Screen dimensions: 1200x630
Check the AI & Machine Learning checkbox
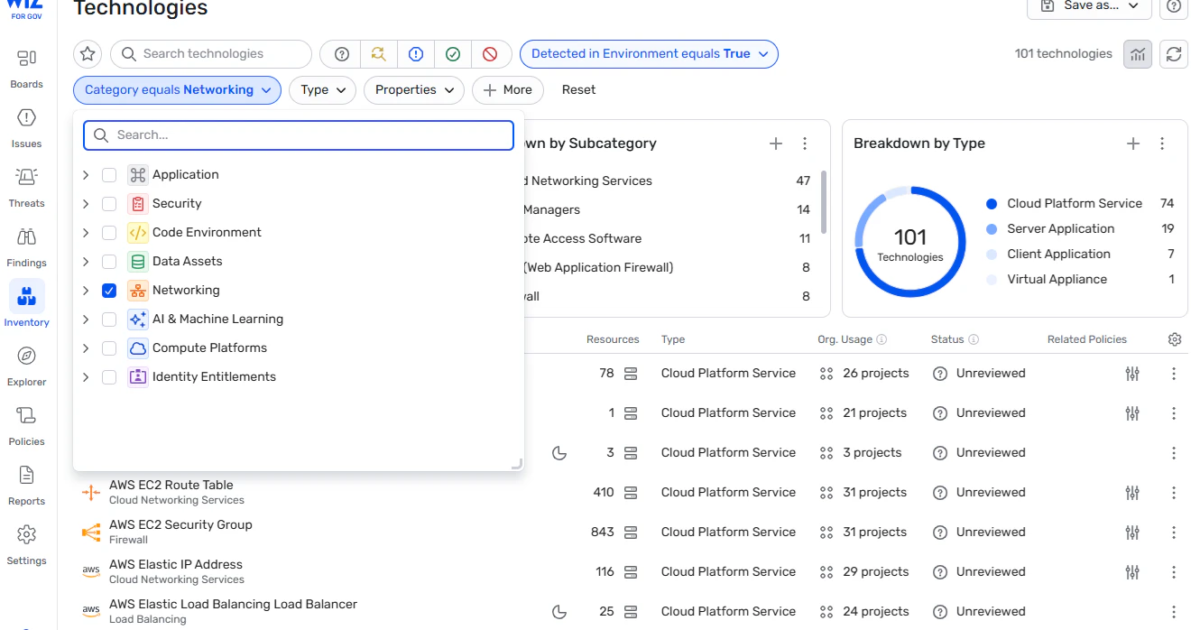tap(109, 320)
